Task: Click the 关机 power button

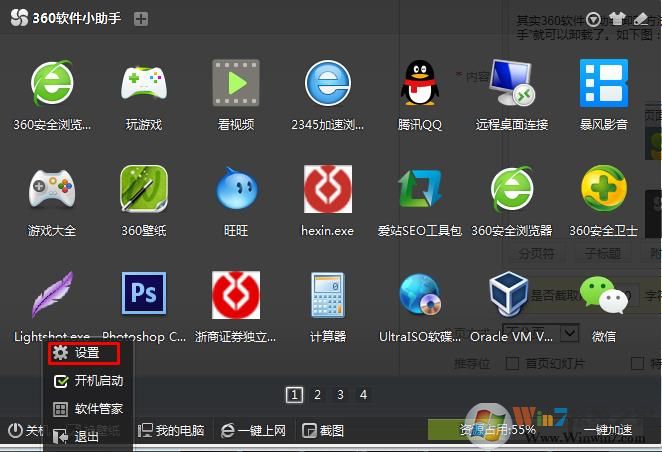Action: tap(25, 430)
